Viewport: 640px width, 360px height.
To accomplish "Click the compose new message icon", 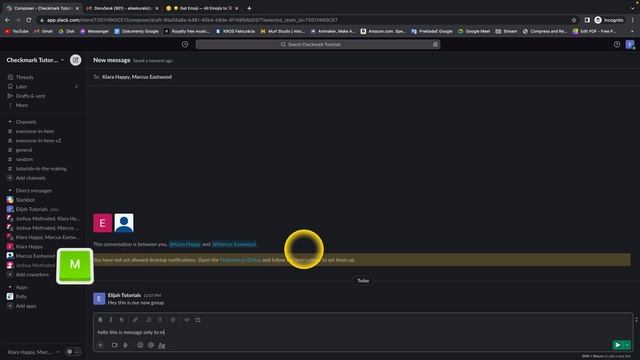I will 76,60.
